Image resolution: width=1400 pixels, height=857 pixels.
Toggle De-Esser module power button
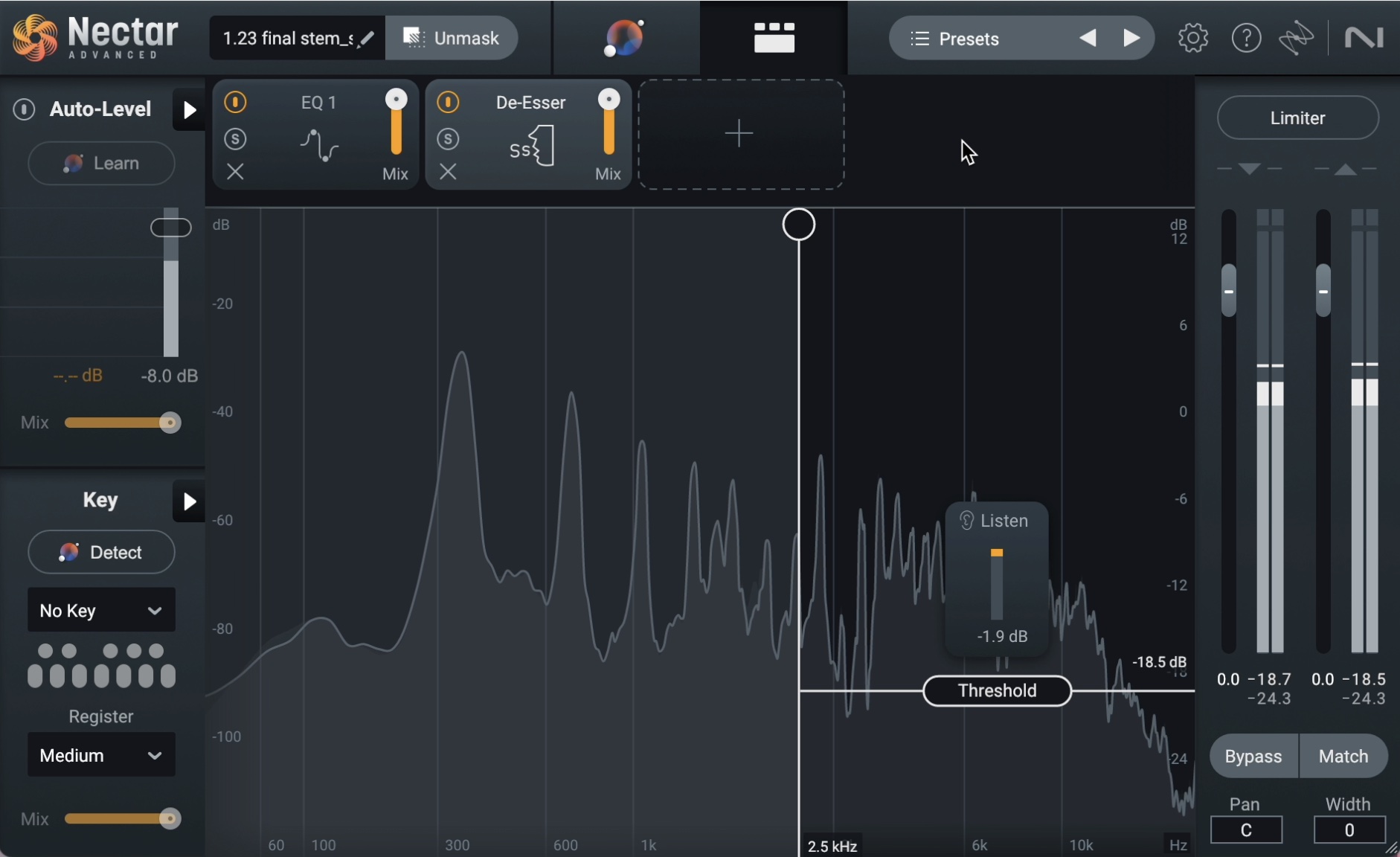[448, 102]
